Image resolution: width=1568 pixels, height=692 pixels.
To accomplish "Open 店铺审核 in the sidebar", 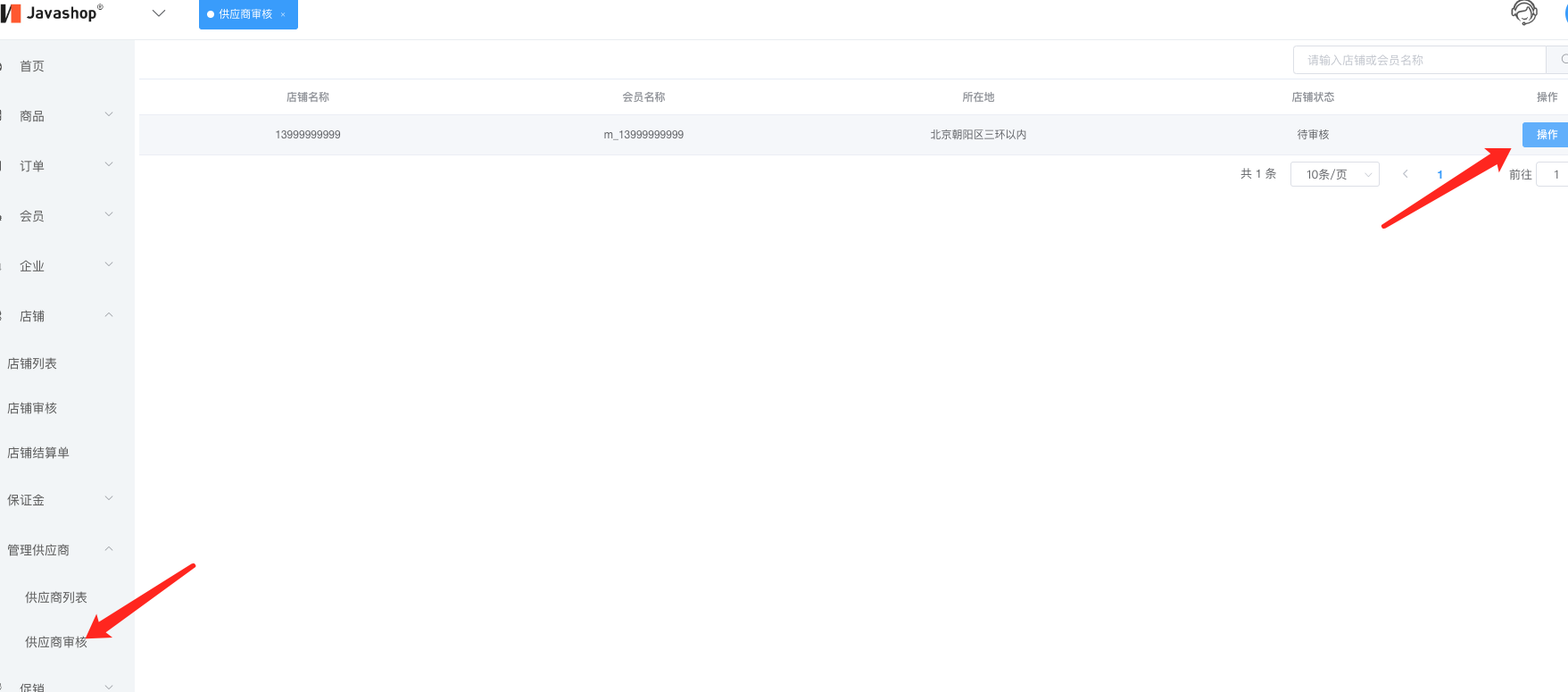I will (32, 408).
